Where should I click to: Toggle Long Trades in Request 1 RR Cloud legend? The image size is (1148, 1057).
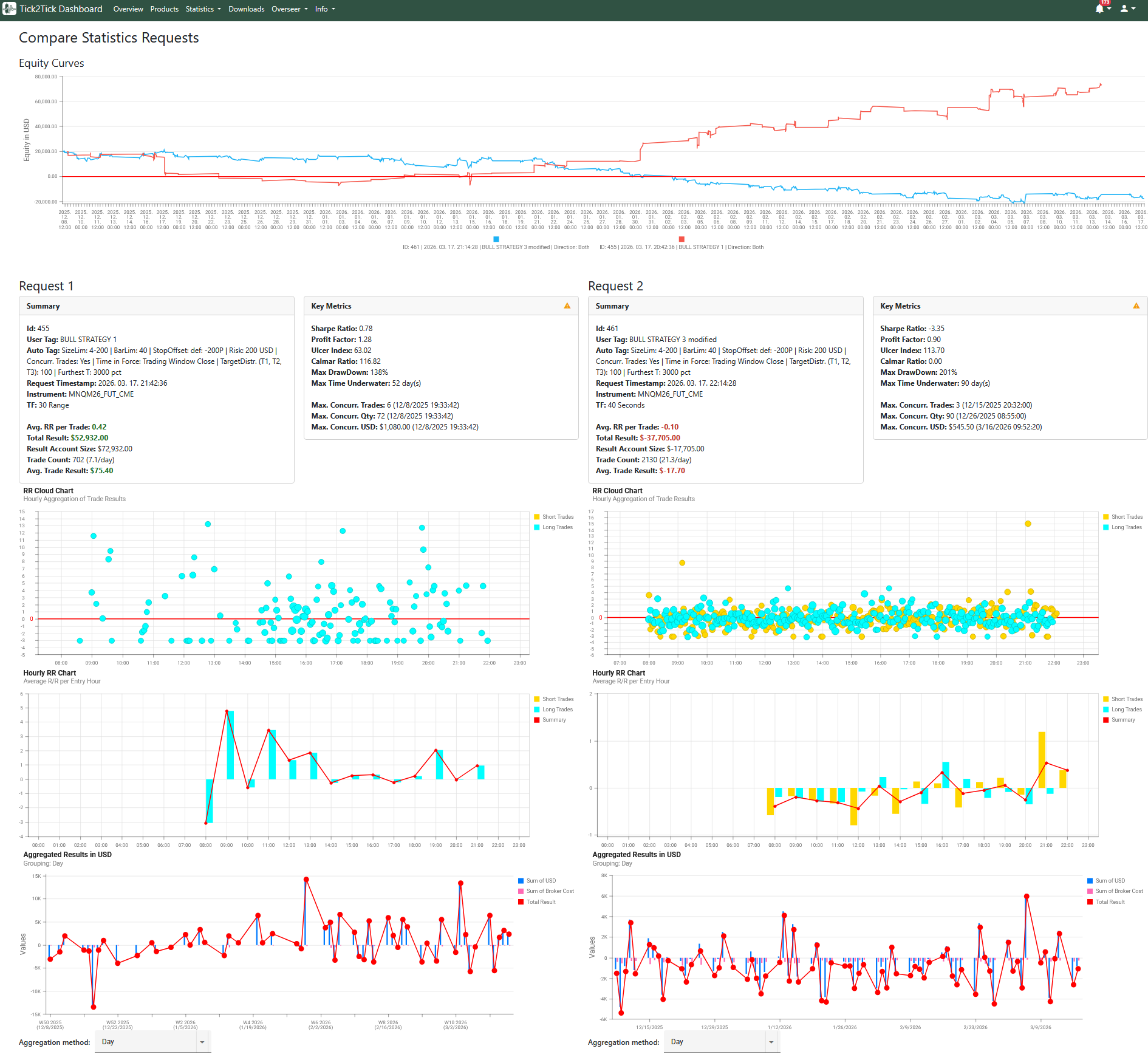click(x=537, y=527)
